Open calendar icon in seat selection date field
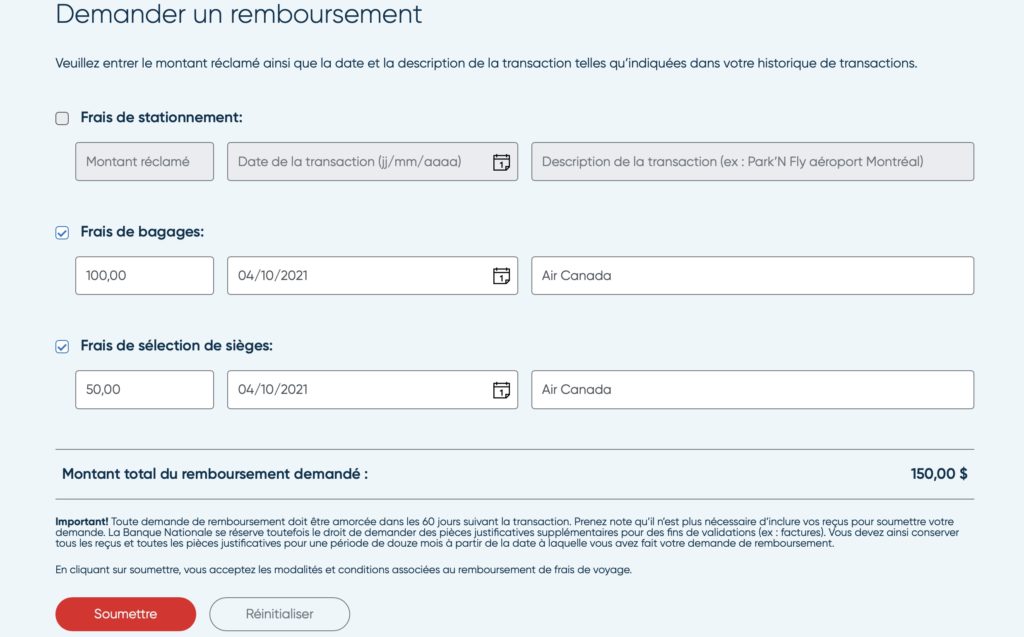The height and width of the screenshot is (637, 1024). (502, 390)
